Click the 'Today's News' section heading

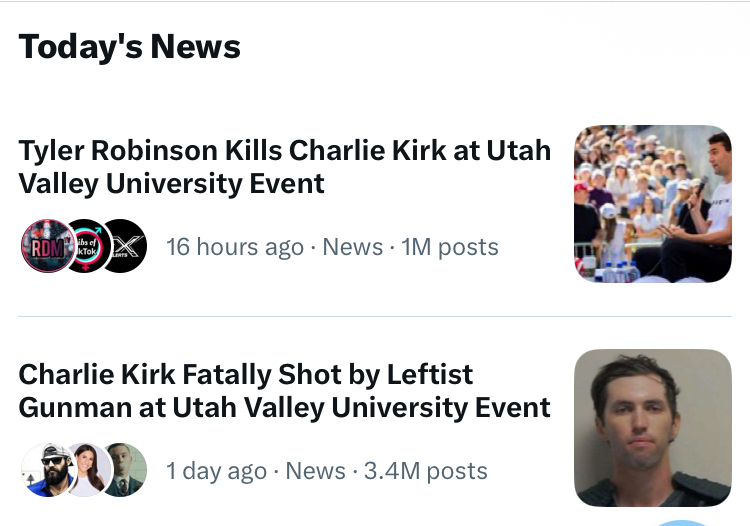coord(130,46)
